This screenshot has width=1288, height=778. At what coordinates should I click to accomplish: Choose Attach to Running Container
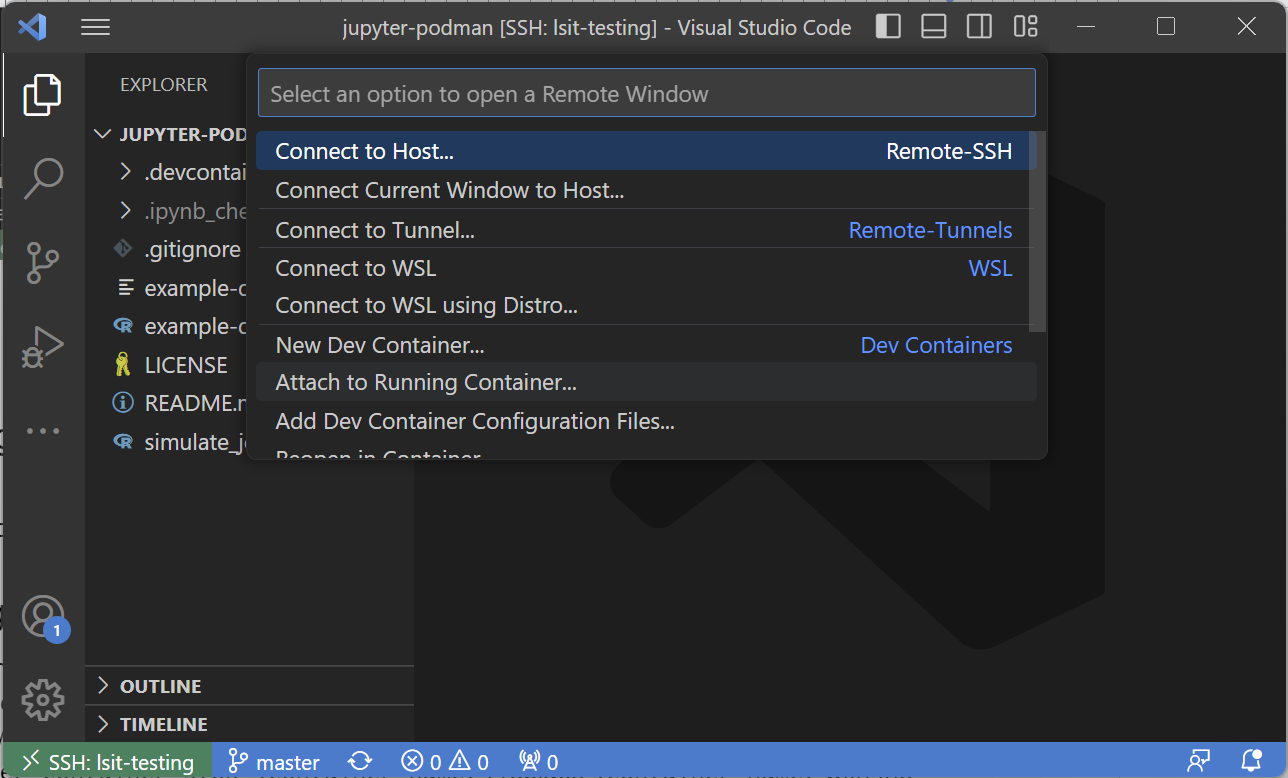click(426, 382)
